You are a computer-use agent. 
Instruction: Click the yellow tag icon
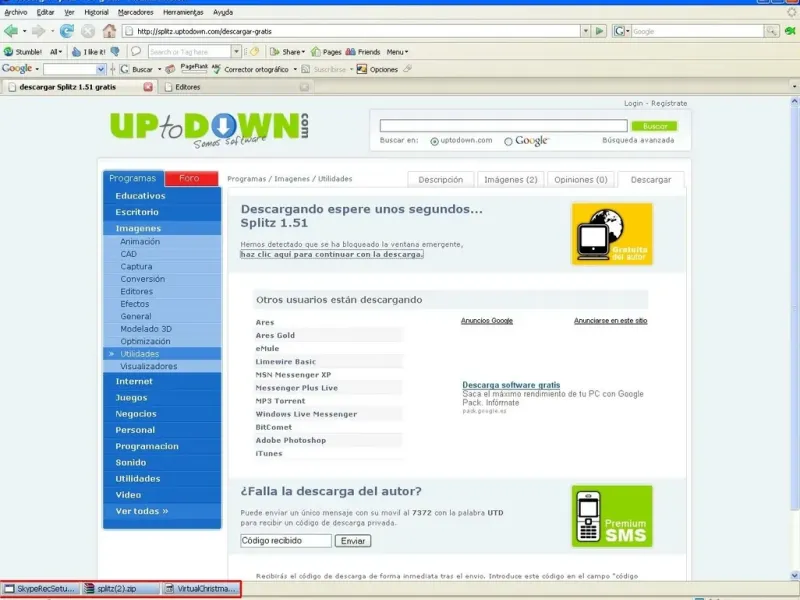pos(255,52)
